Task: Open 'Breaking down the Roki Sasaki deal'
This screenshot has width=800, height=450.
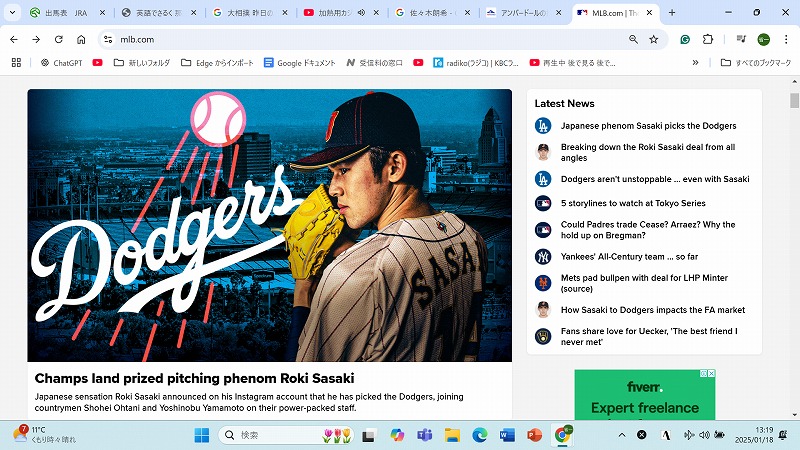Action: click(x=648, y=152)
